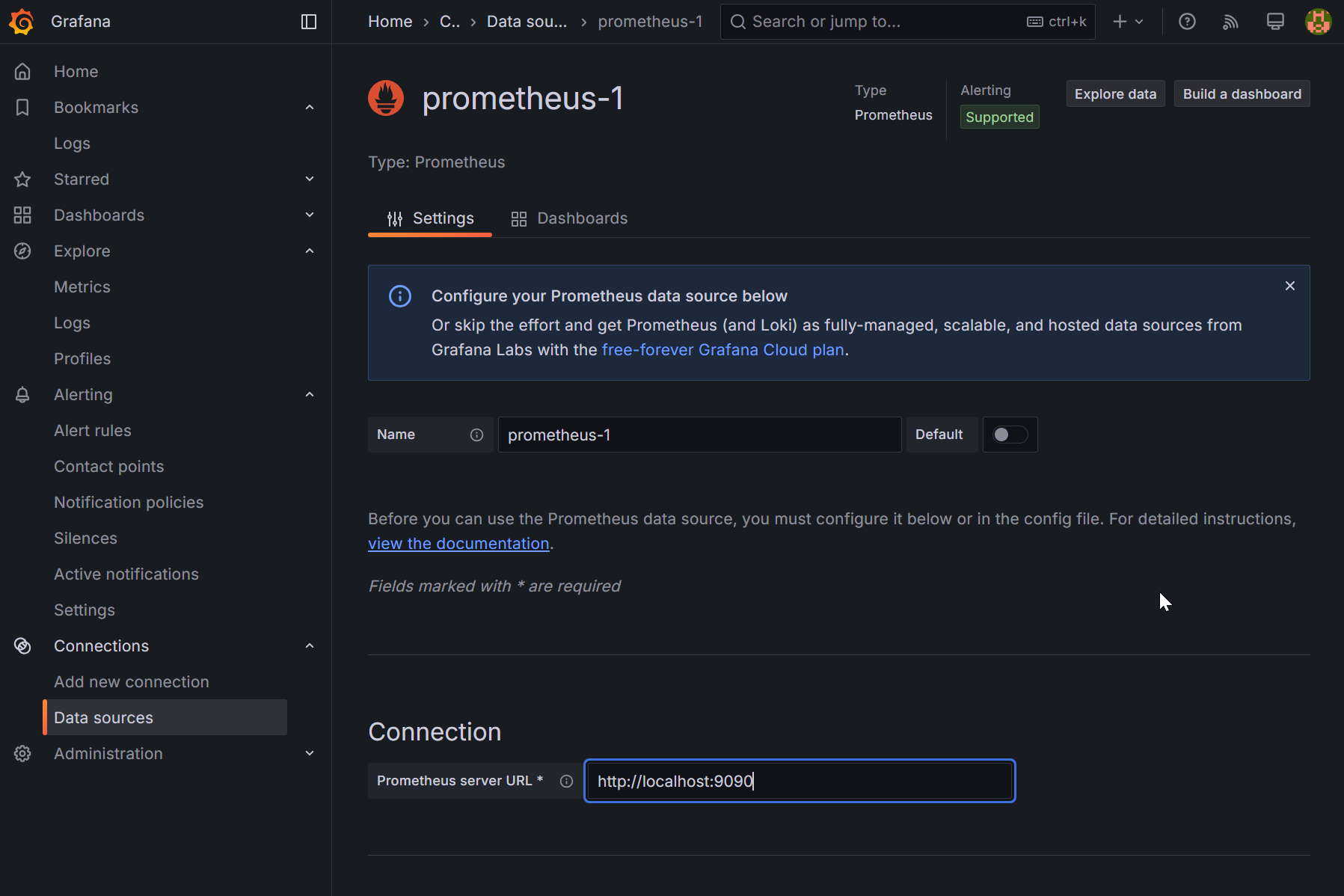Click the Home house icon in sidebar
1344x896 pixels.
(22, 72)
